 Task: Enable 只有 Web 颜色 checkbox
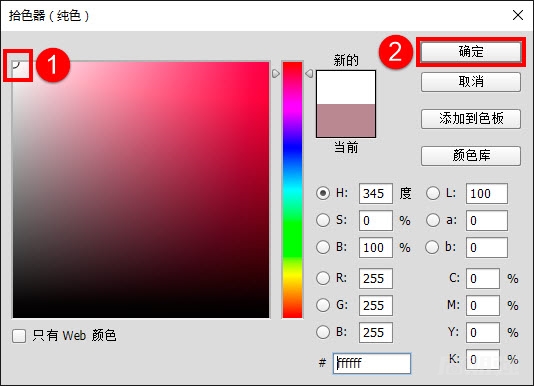pyautogui.click(x=19, y=336)
